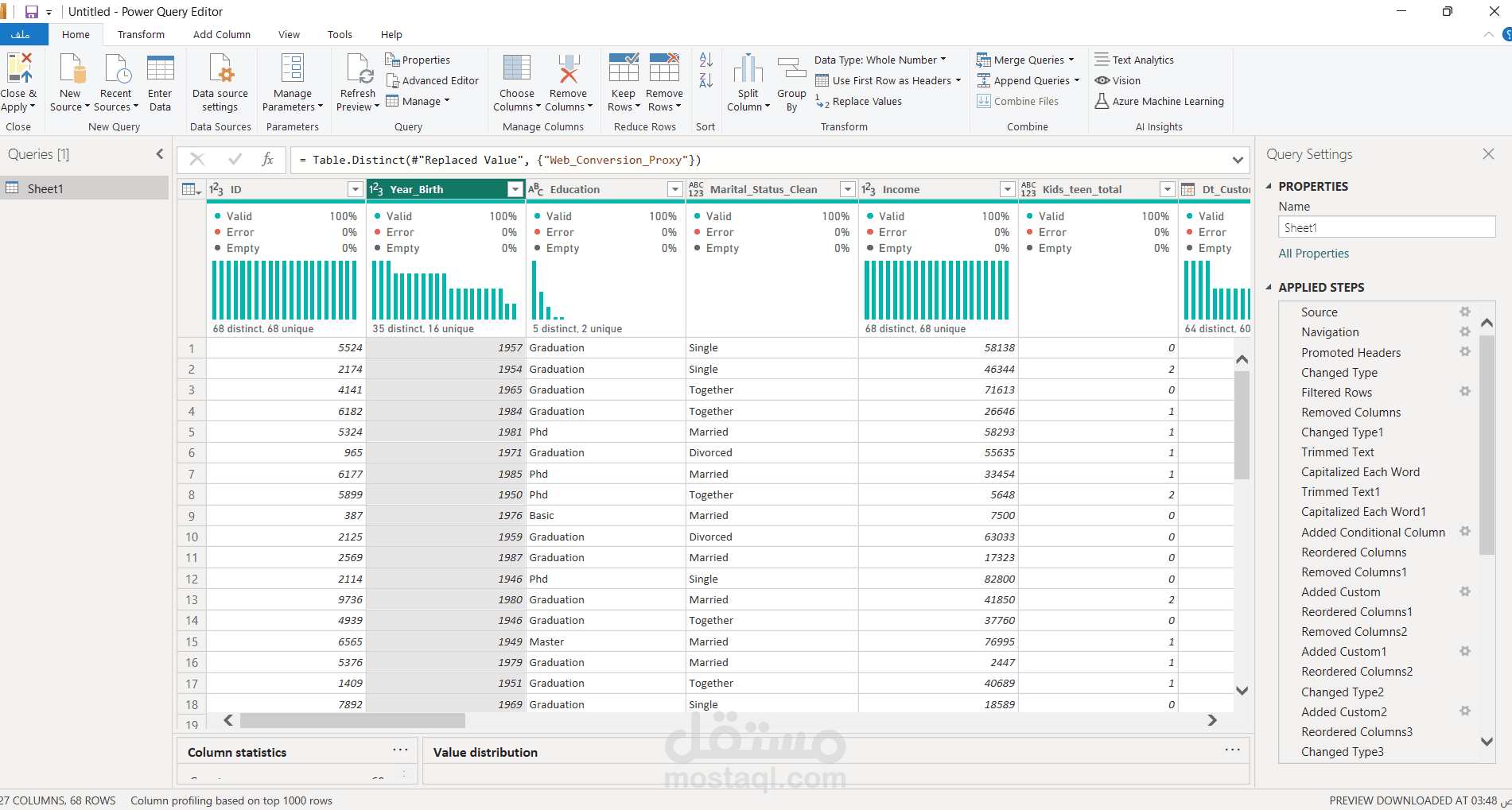Open the Manage query button
The width and height of the screenshot is (1512, 810).
(418, 101)
